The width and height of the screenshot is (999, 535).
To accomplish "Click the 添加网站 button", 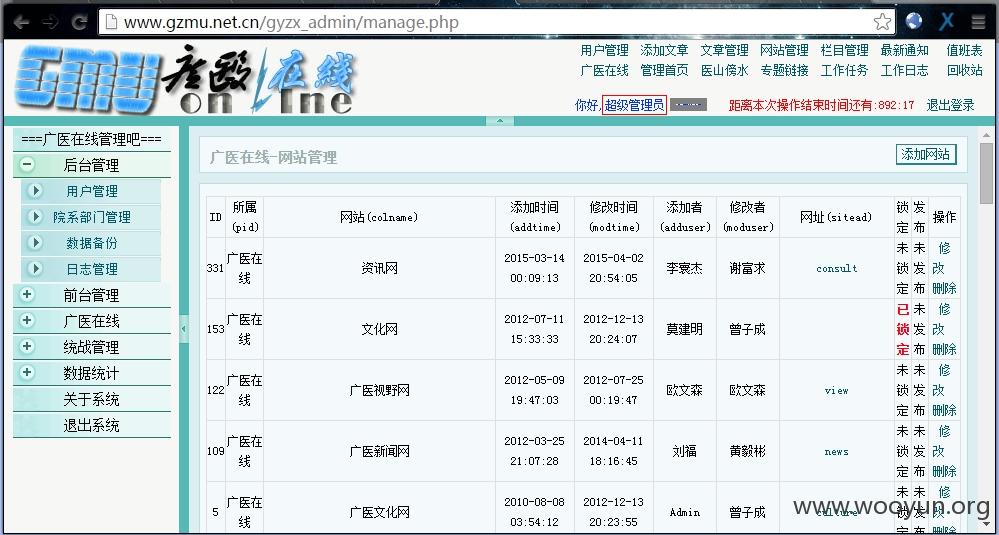I will point(926,154).
